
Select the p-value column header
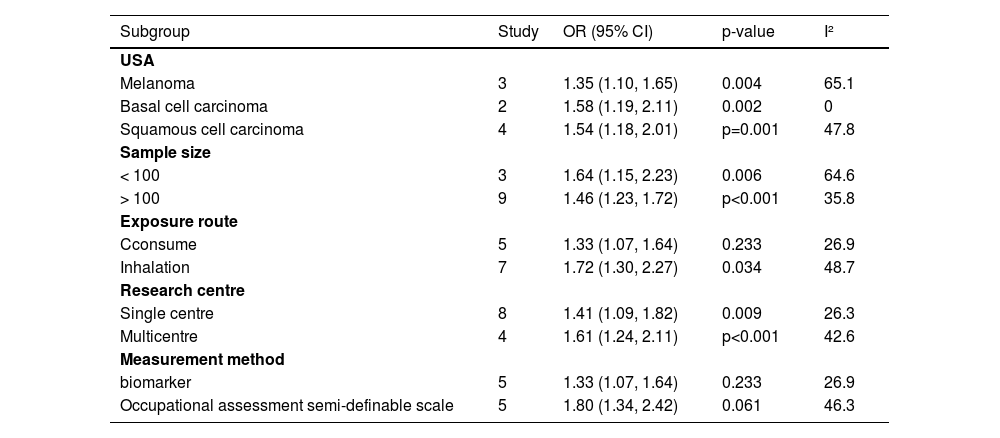point(748,32)
